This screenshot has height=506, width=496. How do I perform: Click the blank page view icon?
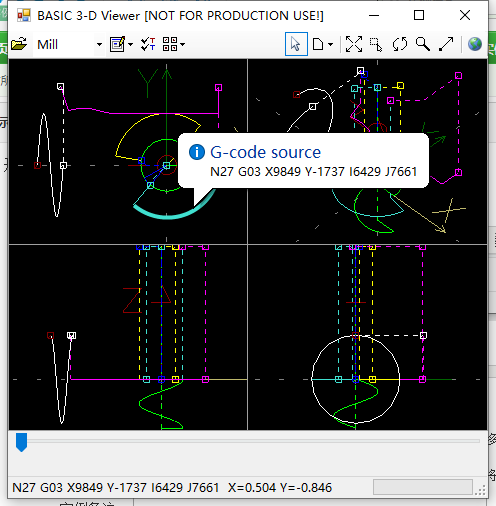click(318, 44)
